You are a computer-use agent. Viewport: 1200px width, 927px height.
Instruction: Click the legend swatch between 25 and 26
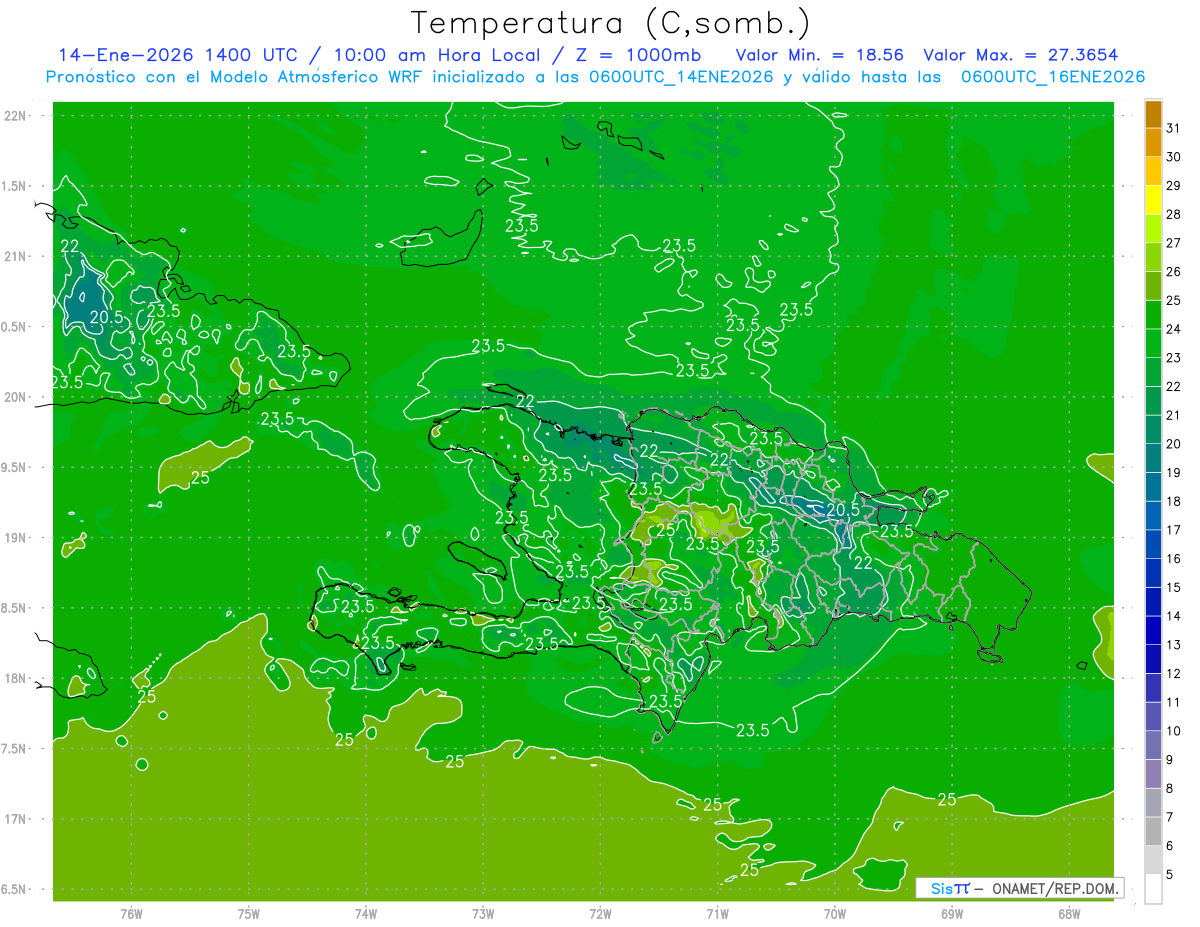tap(1153, 286)
